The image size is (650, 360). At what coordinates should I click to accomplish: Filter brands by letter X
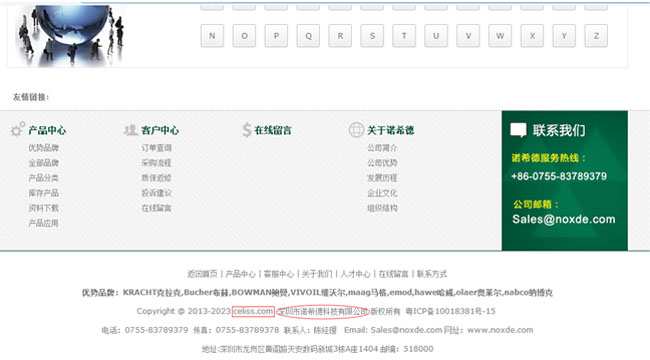[532, 36]
